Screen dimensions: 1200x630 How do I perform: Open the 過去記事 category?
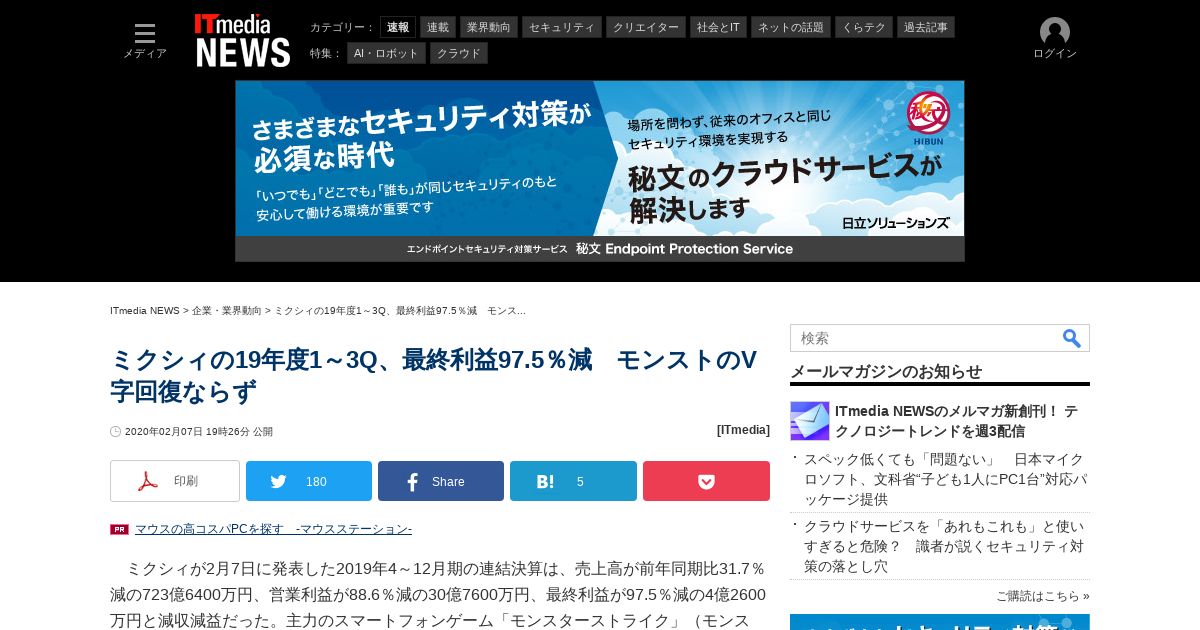coord(926,27)
